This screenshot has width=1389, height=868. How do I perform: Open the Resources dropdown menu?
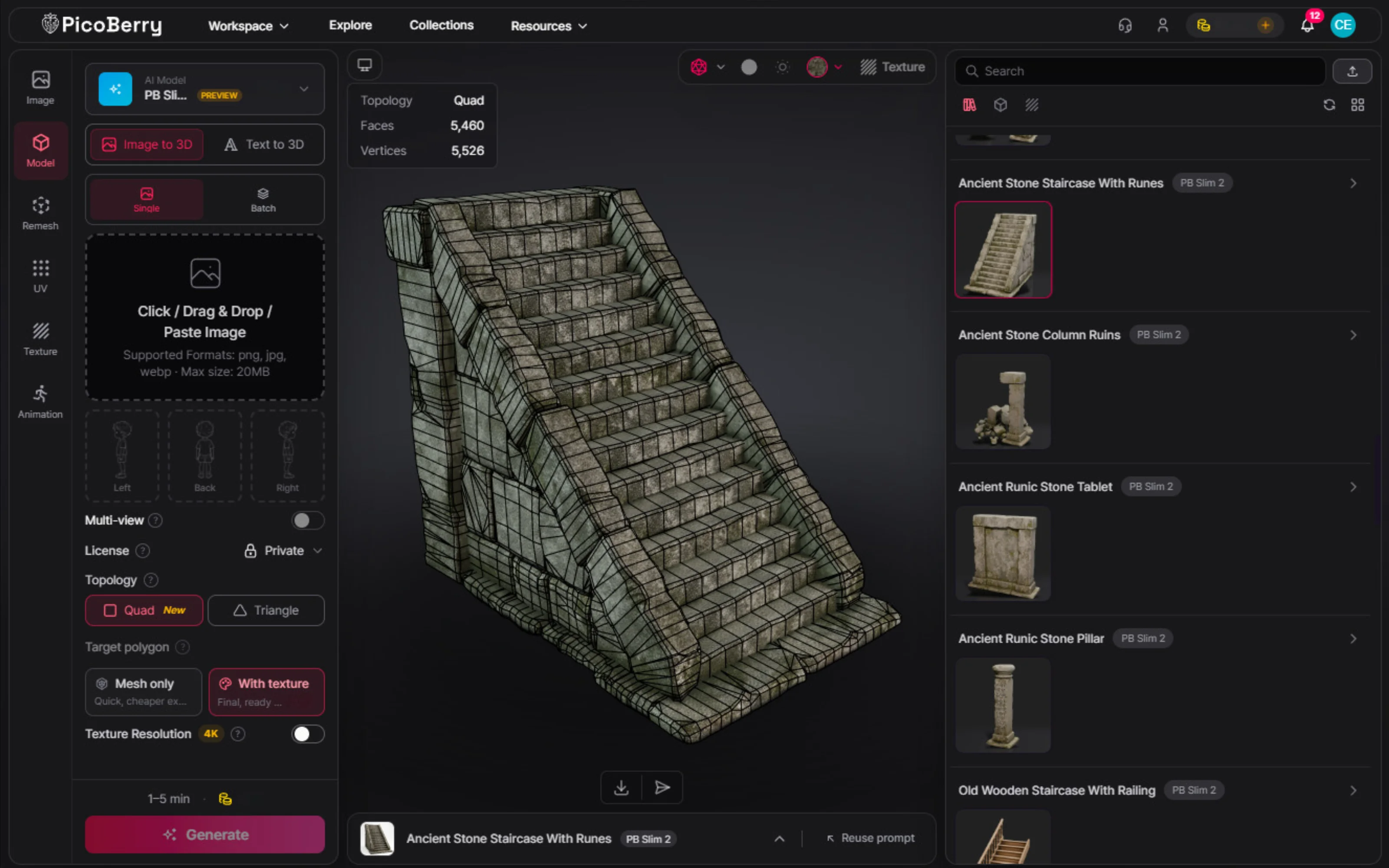[x=549, y=26]
